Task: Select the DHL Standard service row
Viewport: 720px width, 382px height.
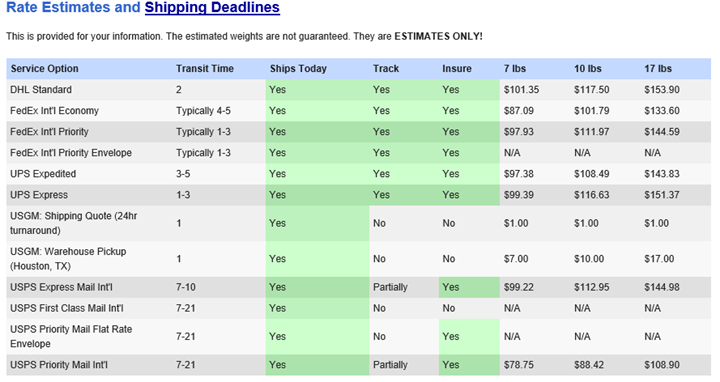Action: click(x=359, y=90)
